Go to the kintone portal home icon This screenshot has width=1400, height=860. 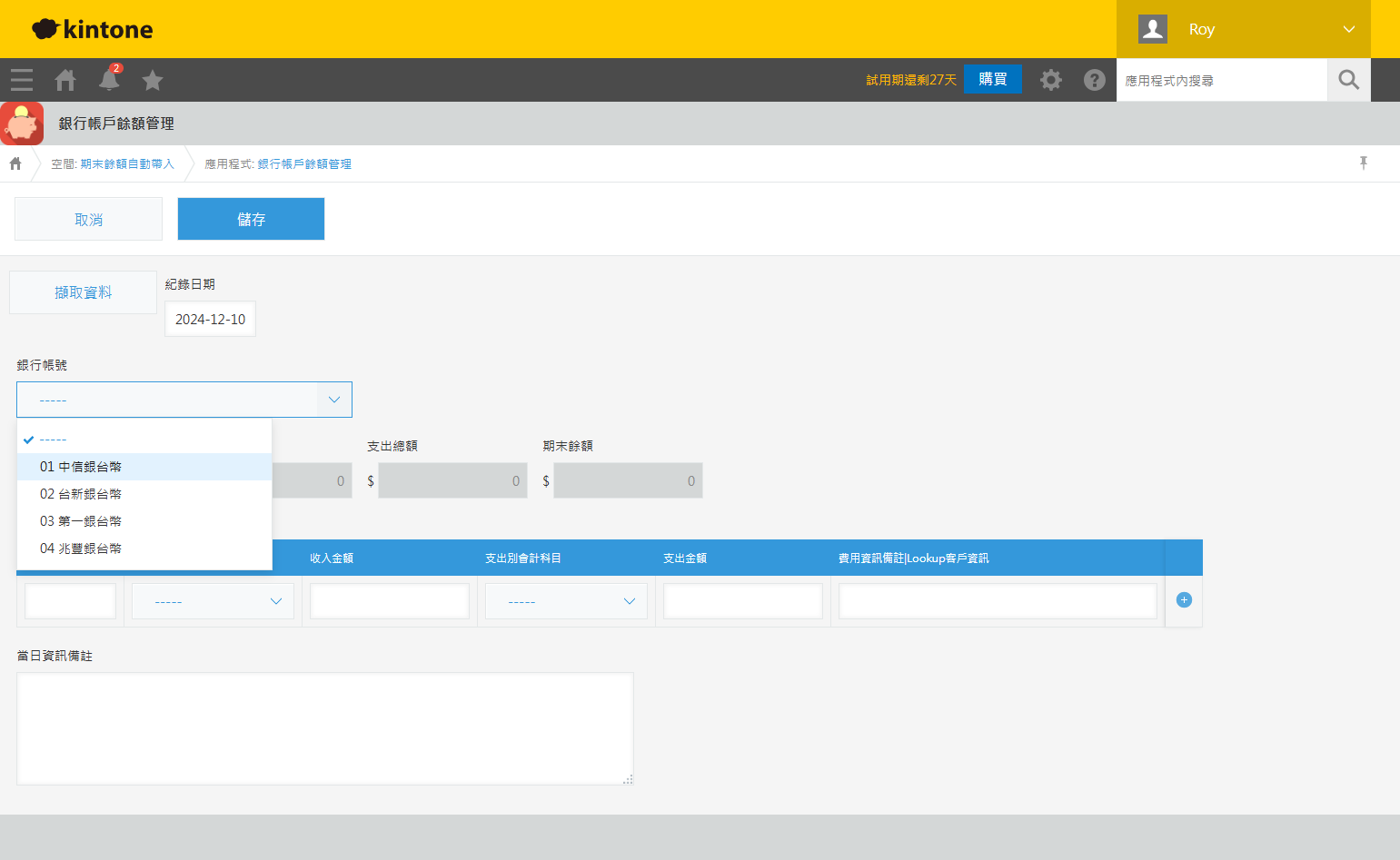point(65,80)
